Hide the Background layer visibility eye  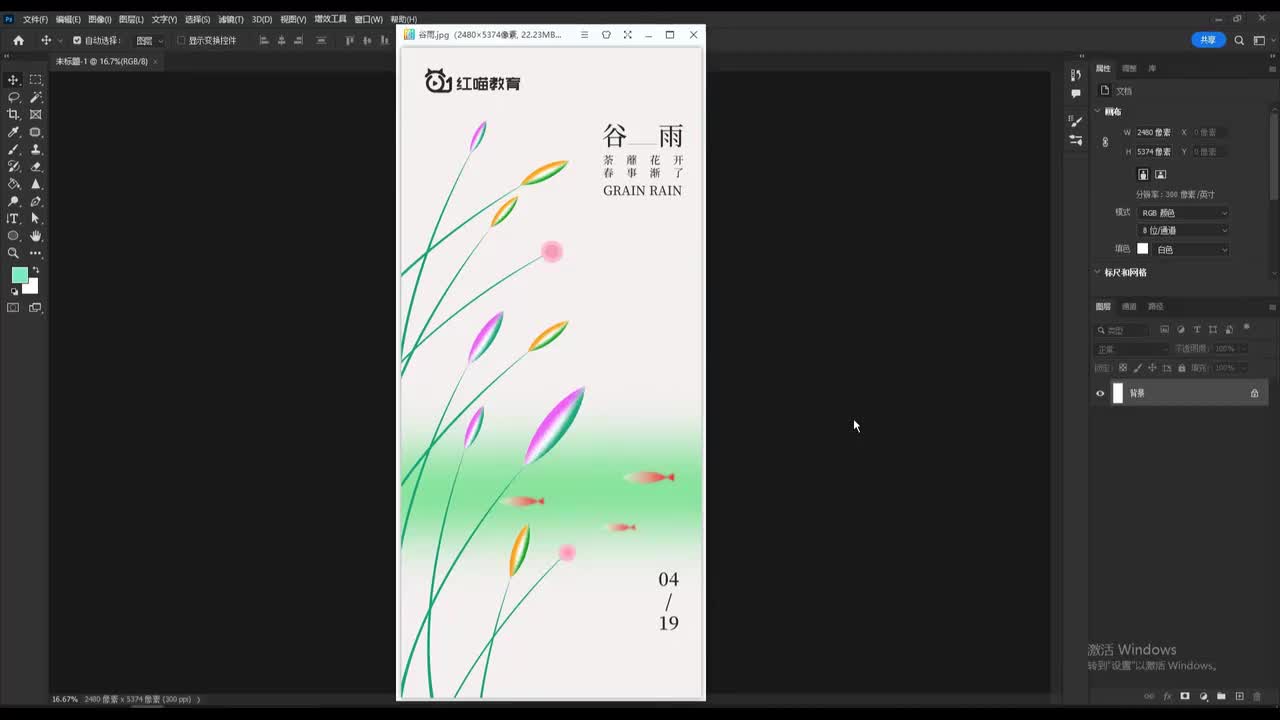tap(1100, 393)
